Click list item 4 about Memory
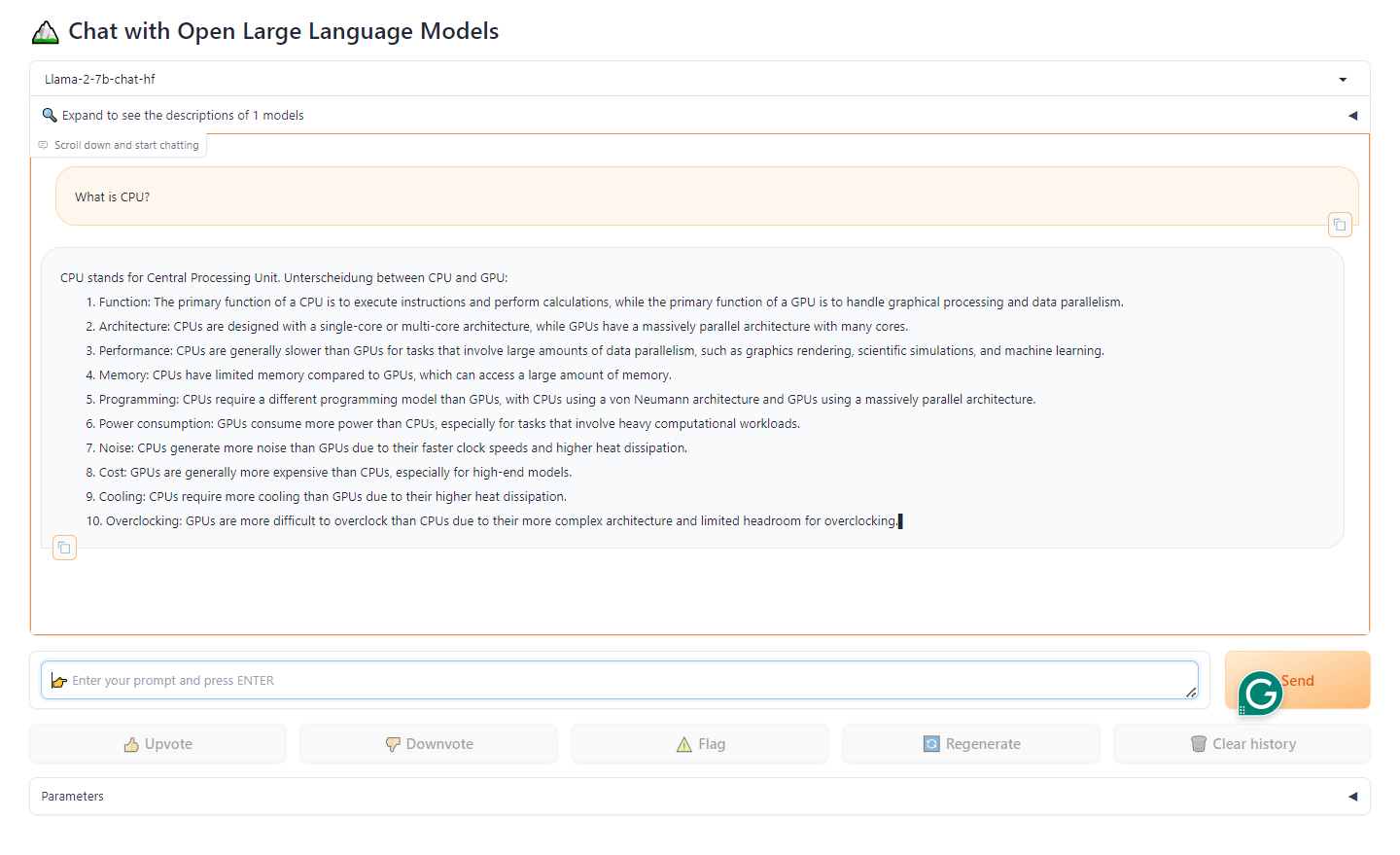Screen dimensions: 1400x855 378,375
